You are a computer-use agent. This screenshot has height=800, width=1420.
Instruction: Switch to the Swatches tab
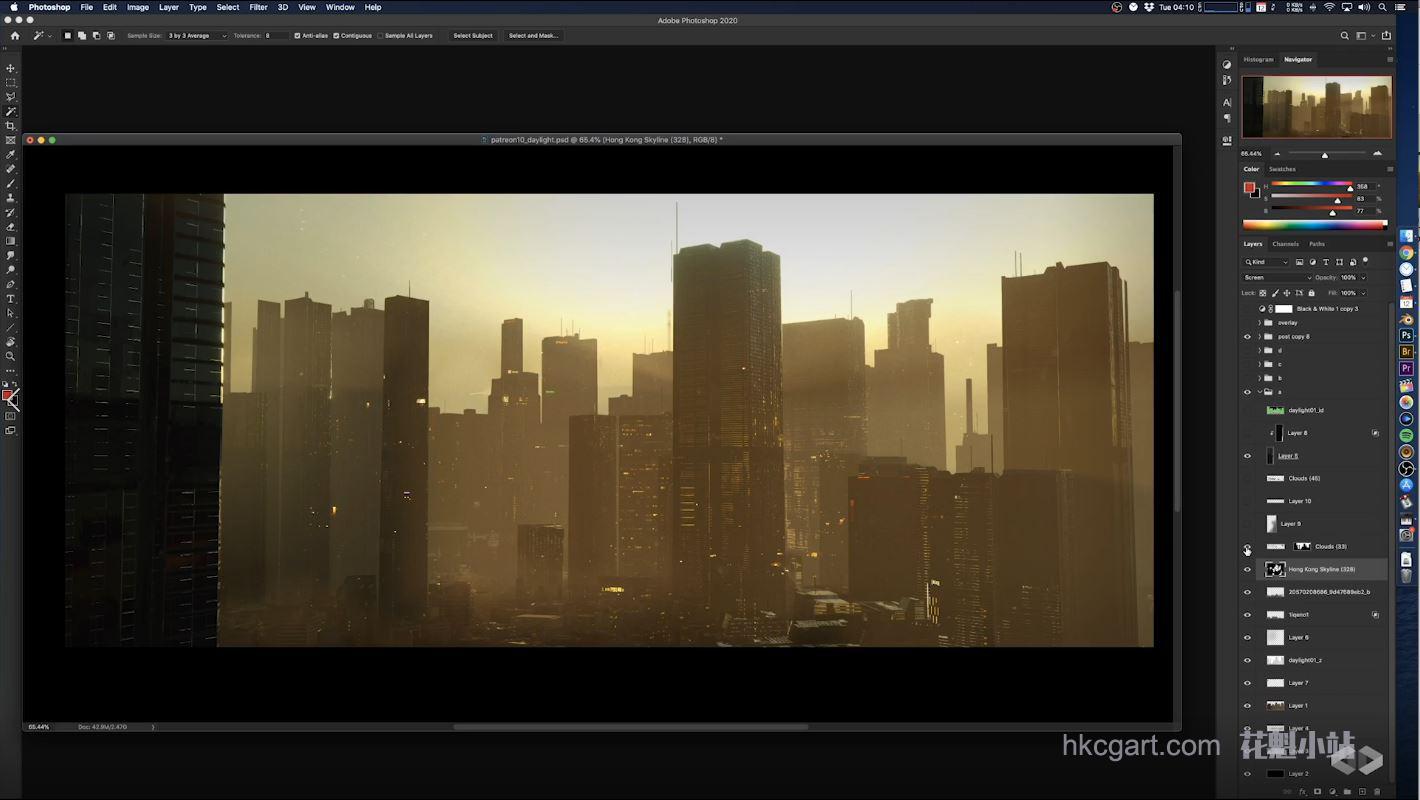point(1282,169)
